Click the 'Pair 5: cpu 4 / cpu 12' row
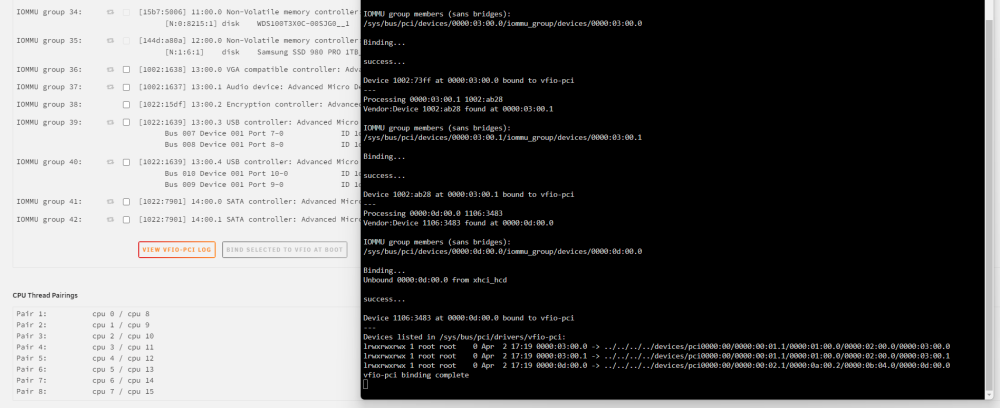Screen dimensions: 1000x408 (x=85, y=358)
